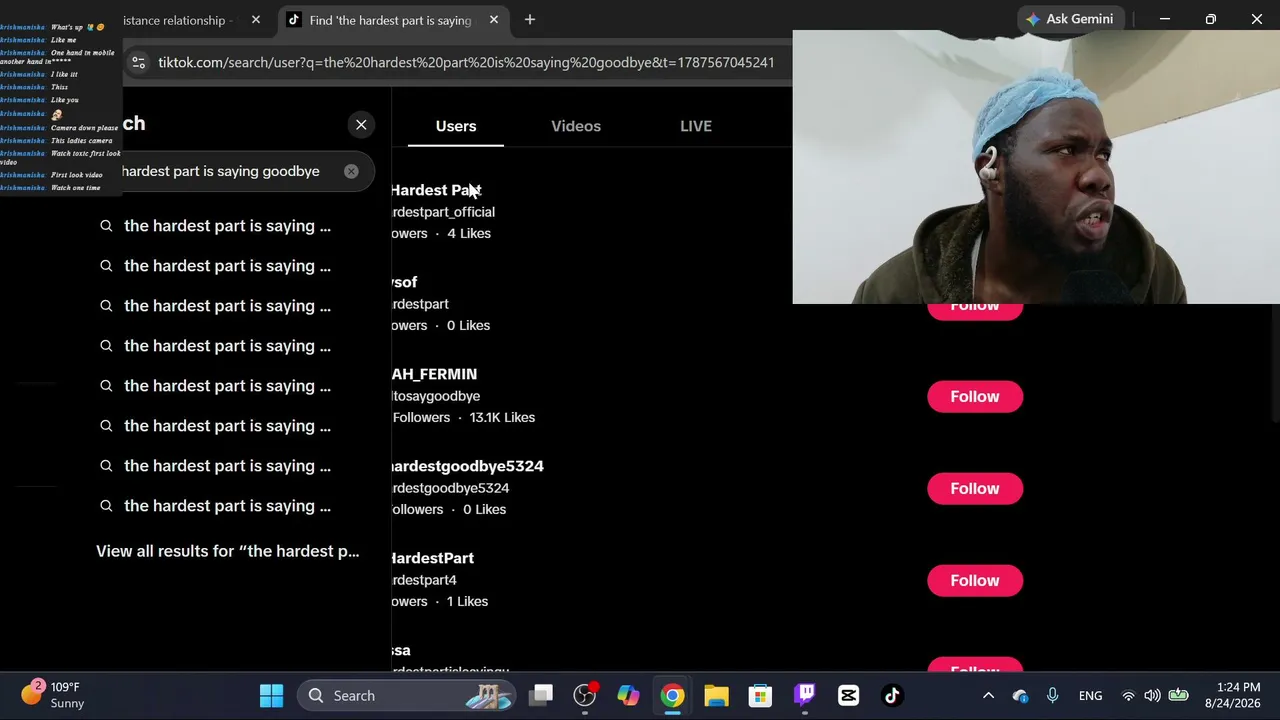This screenshot has height=720, width=1280.
Task: Open the ENG language switcher
Action: (1090, 696)
